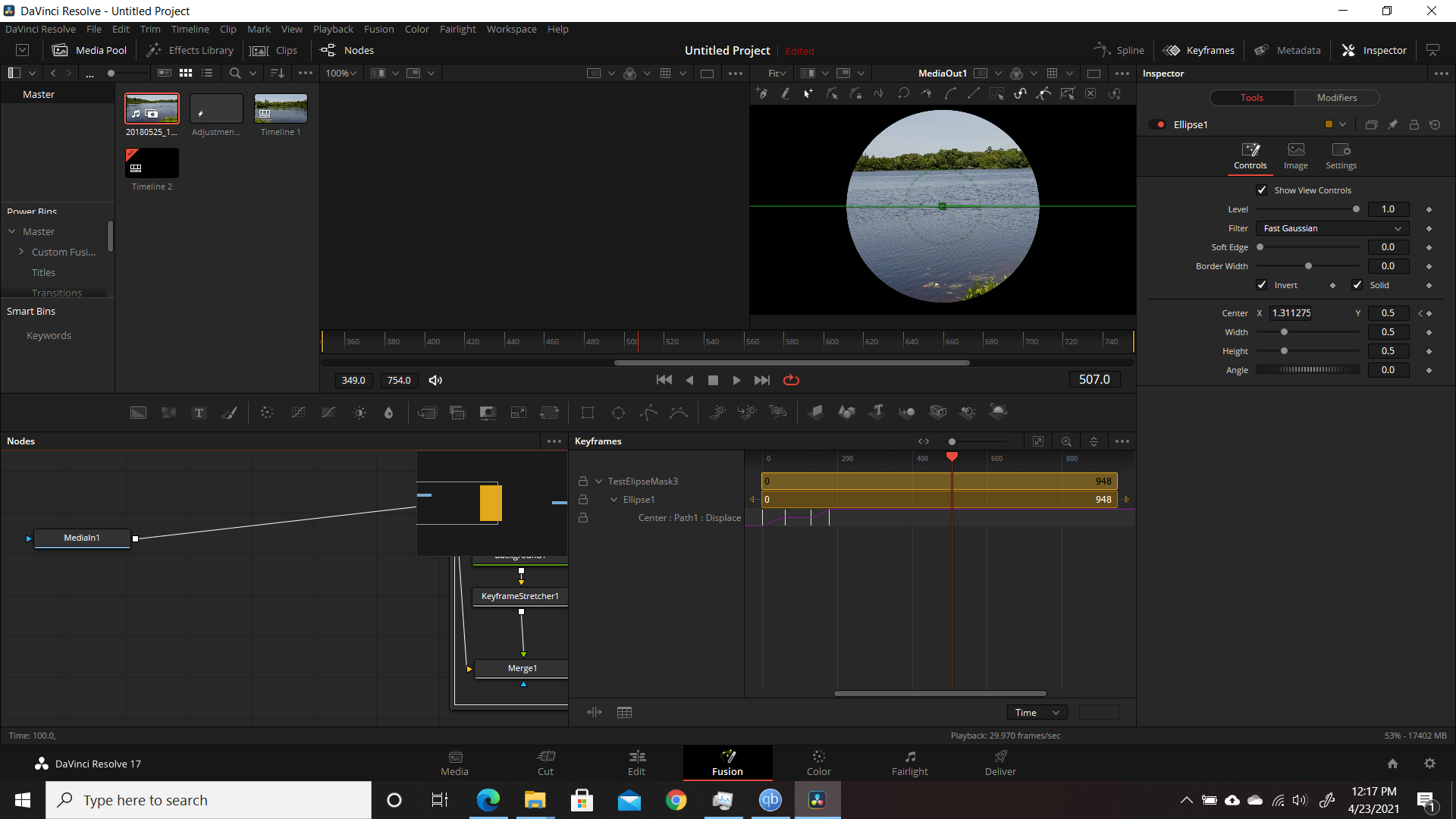The image size is (1456, 819).
Task: Lock the TestElipseMask3 keyframe track
Action: click(x=582, y=482)
